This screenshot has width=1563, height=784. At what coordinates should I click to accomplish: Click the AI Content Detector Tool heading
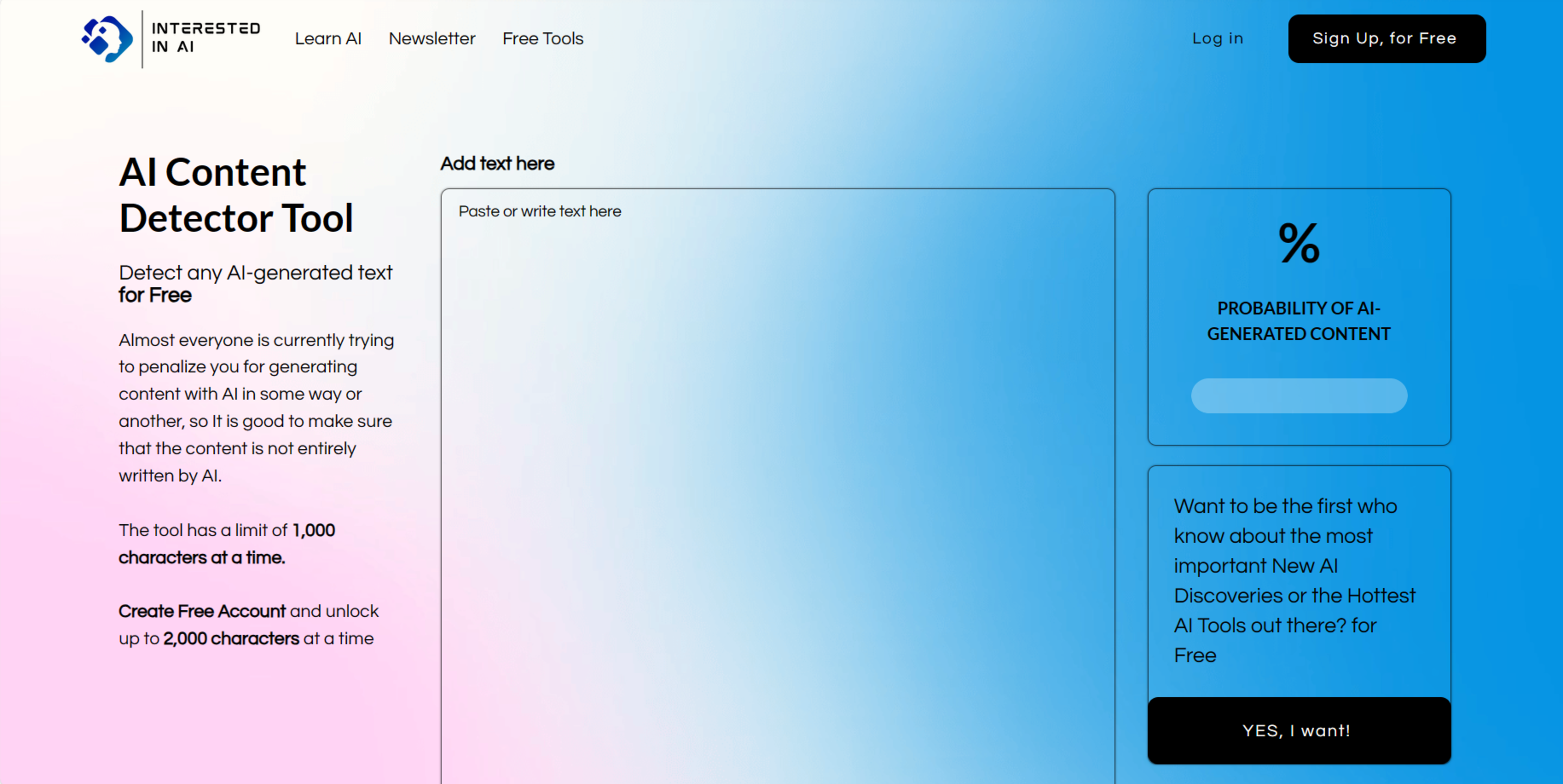(236, 194)
